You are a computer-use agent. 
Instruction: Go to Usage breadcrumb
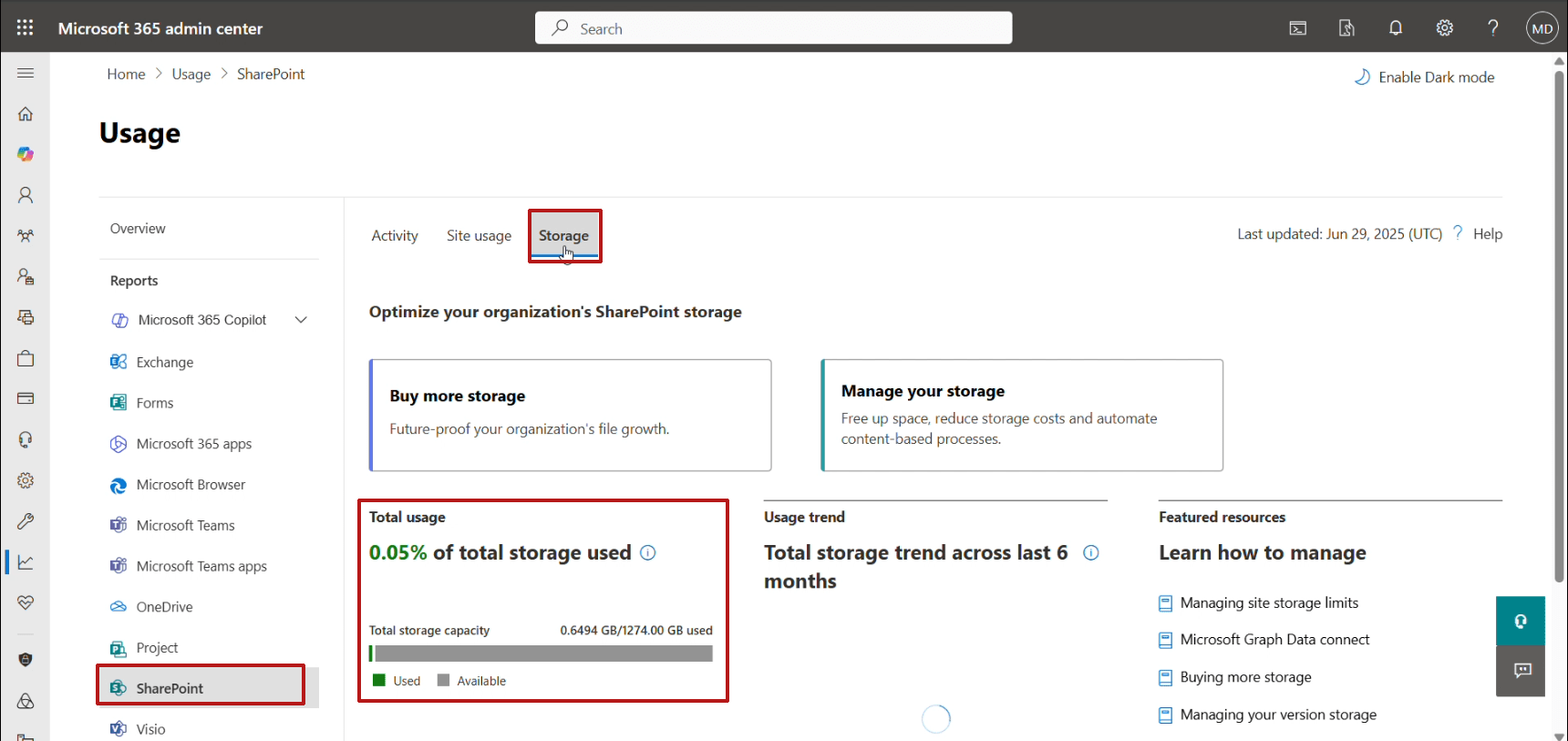(x=191, y=74)
